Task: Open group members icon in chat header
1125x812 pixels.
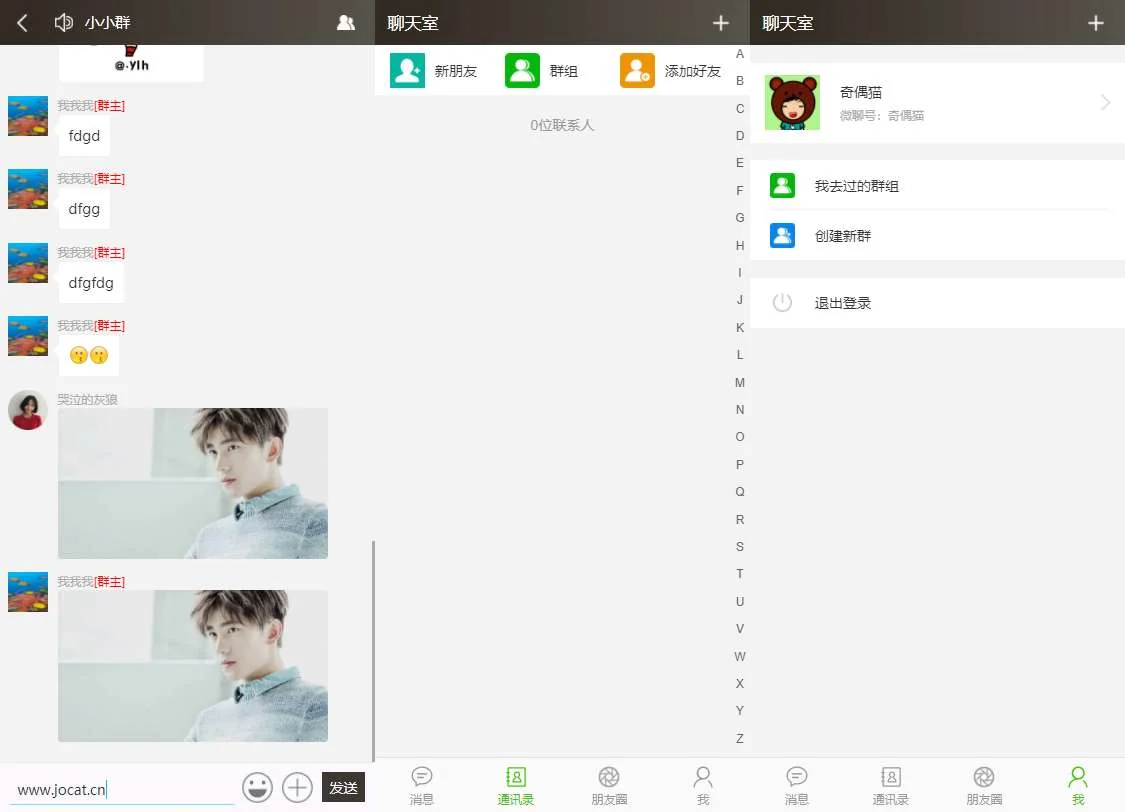Action: [346, 22]
